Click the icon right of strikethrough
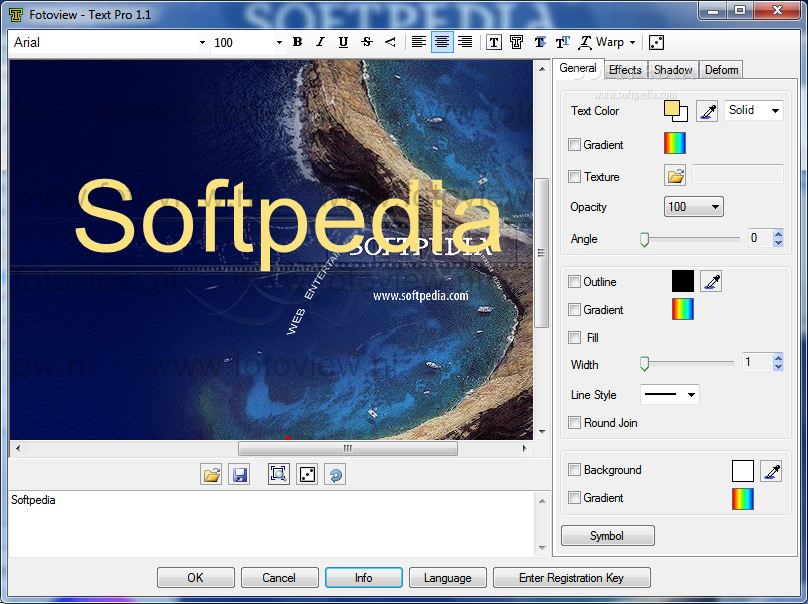Screen dimensions: 808x604 click(390, 42)
